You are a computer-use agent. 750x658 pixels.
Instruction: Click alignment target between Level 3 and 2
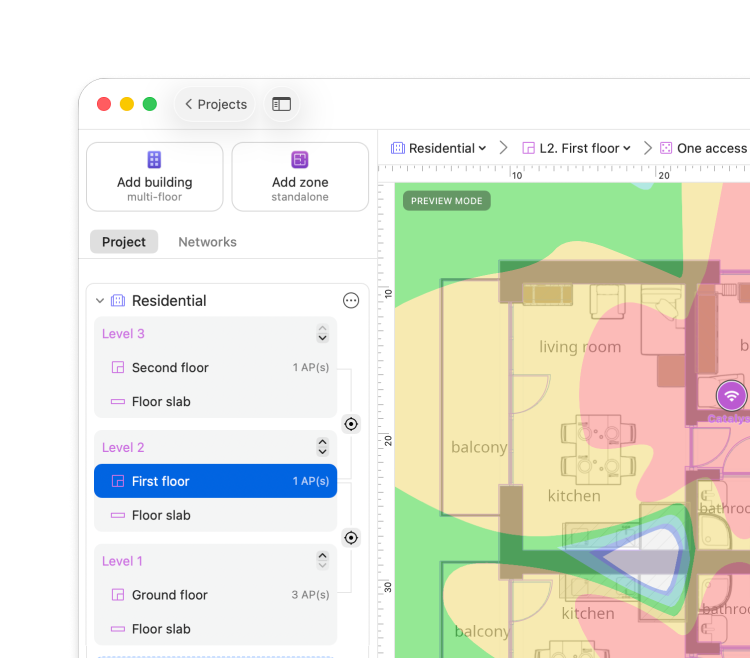351,424
